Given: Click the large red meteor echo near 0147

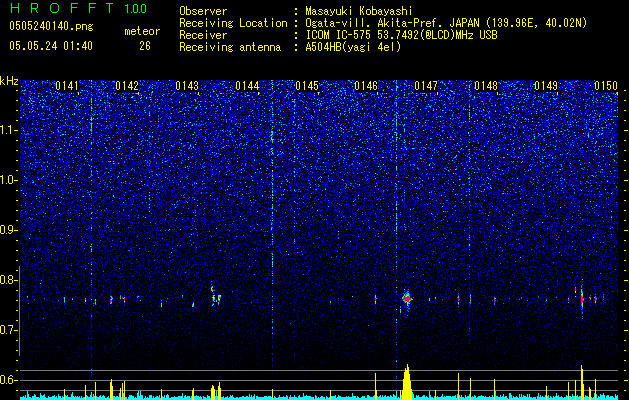Looking at the screenshot, I should coord(407,298).
